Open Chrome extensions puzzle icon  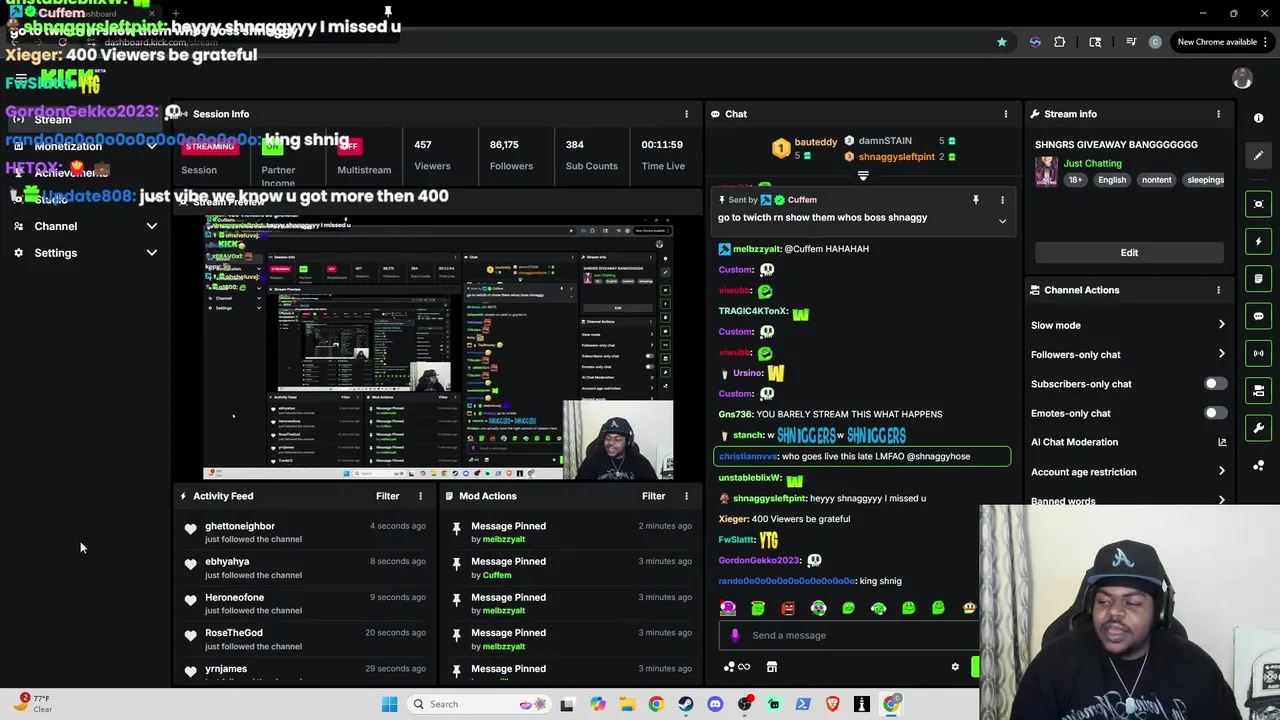tap(1060, 42)
